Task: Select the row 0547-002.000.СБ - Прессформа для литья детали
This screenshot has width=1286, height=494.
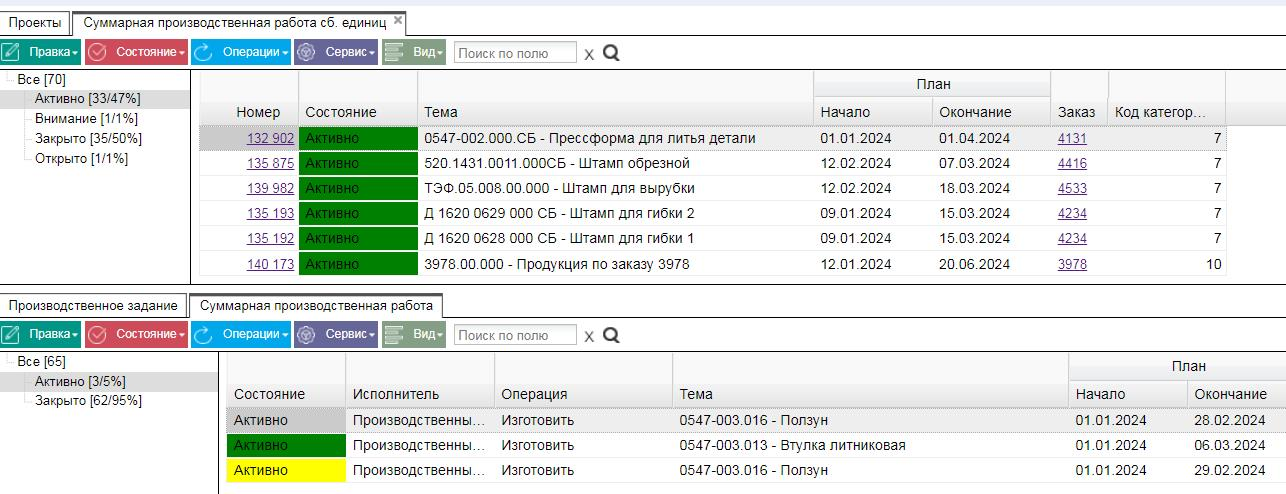Action: point(712,139)
